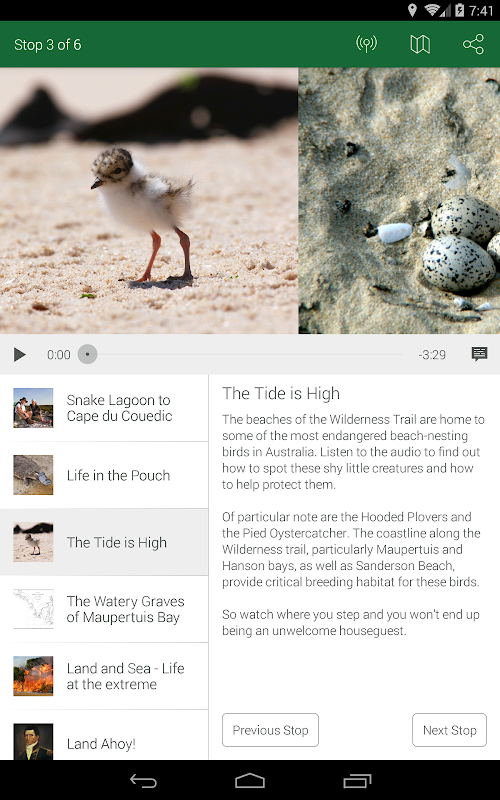Viewport: 500px width, 800px height.
Task: Select Life in the Pouch stop
Action: (104, 475)
